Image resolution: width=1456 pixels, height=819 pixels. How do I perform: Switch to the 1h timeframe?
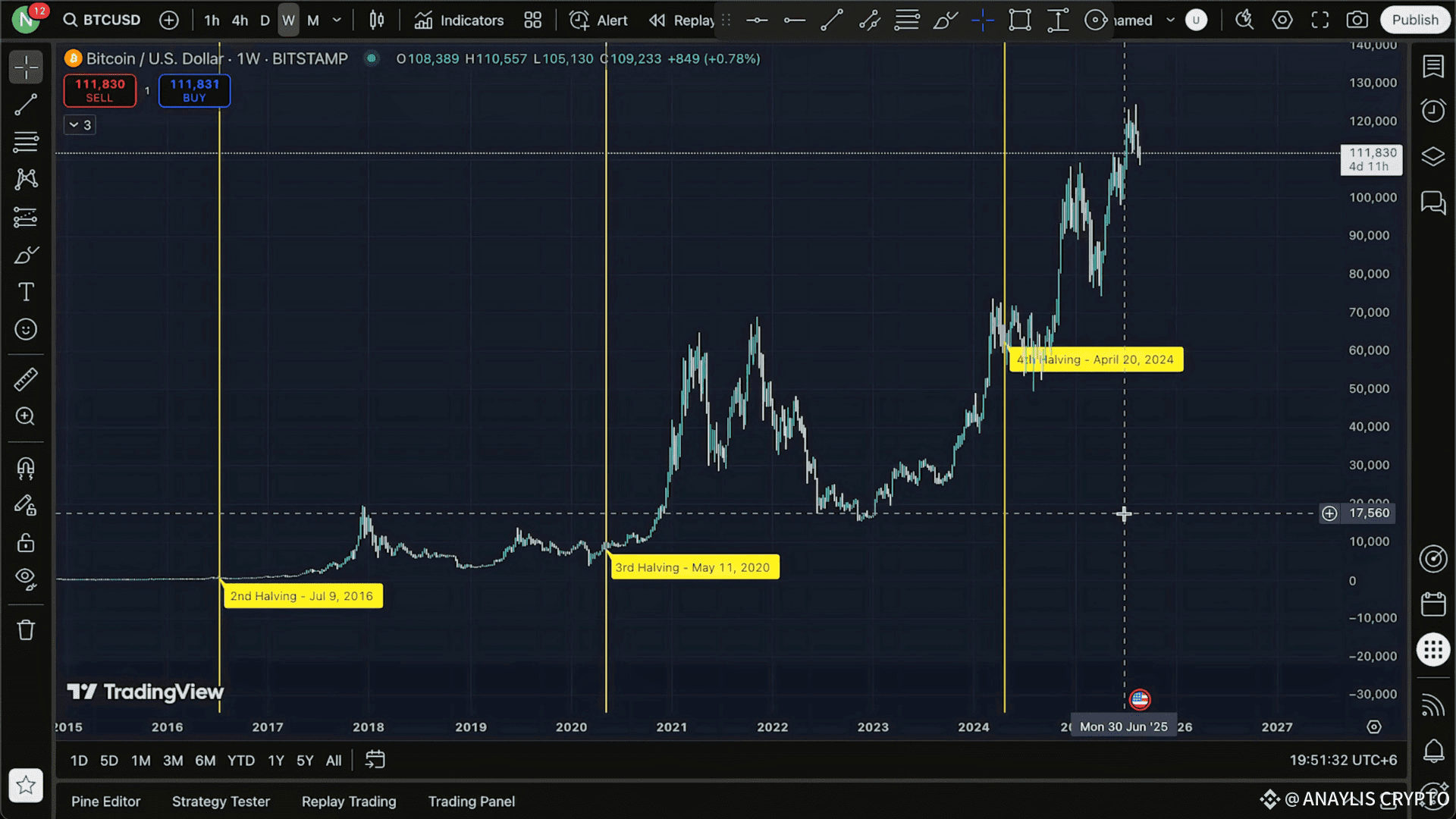212,20
